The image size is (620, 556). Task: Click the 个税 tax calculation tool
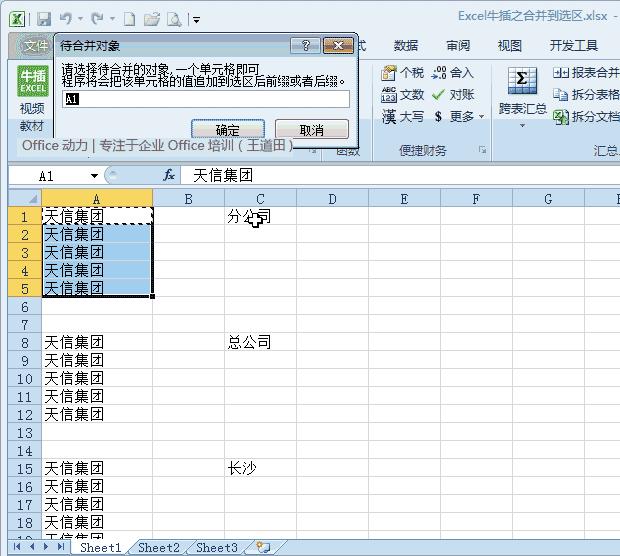[403, 73]
